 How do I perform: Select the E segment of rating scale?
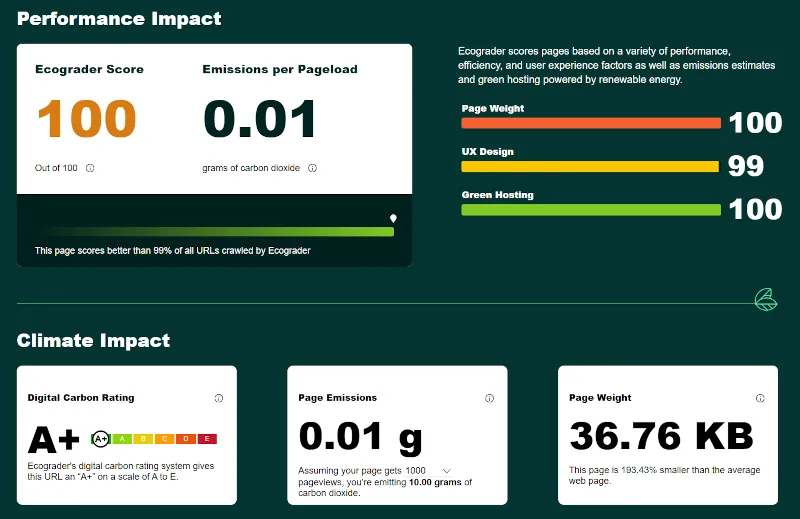[207, 438]
